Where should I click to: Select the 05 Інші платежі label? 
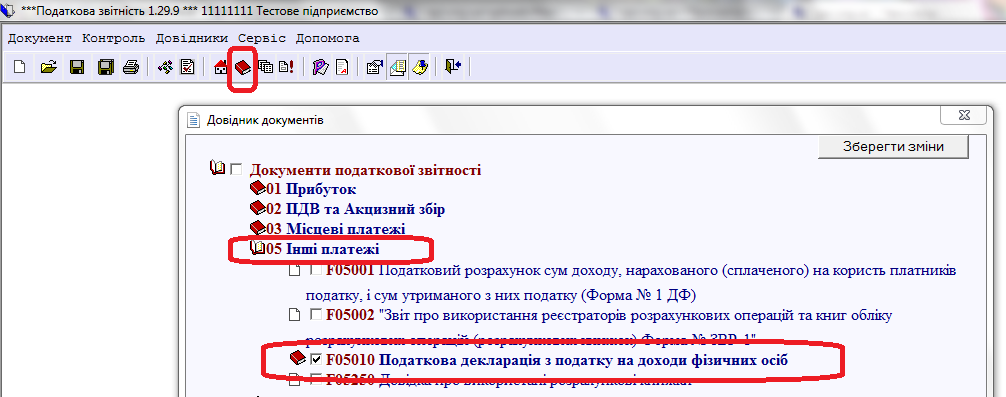[x=323, y=249]
